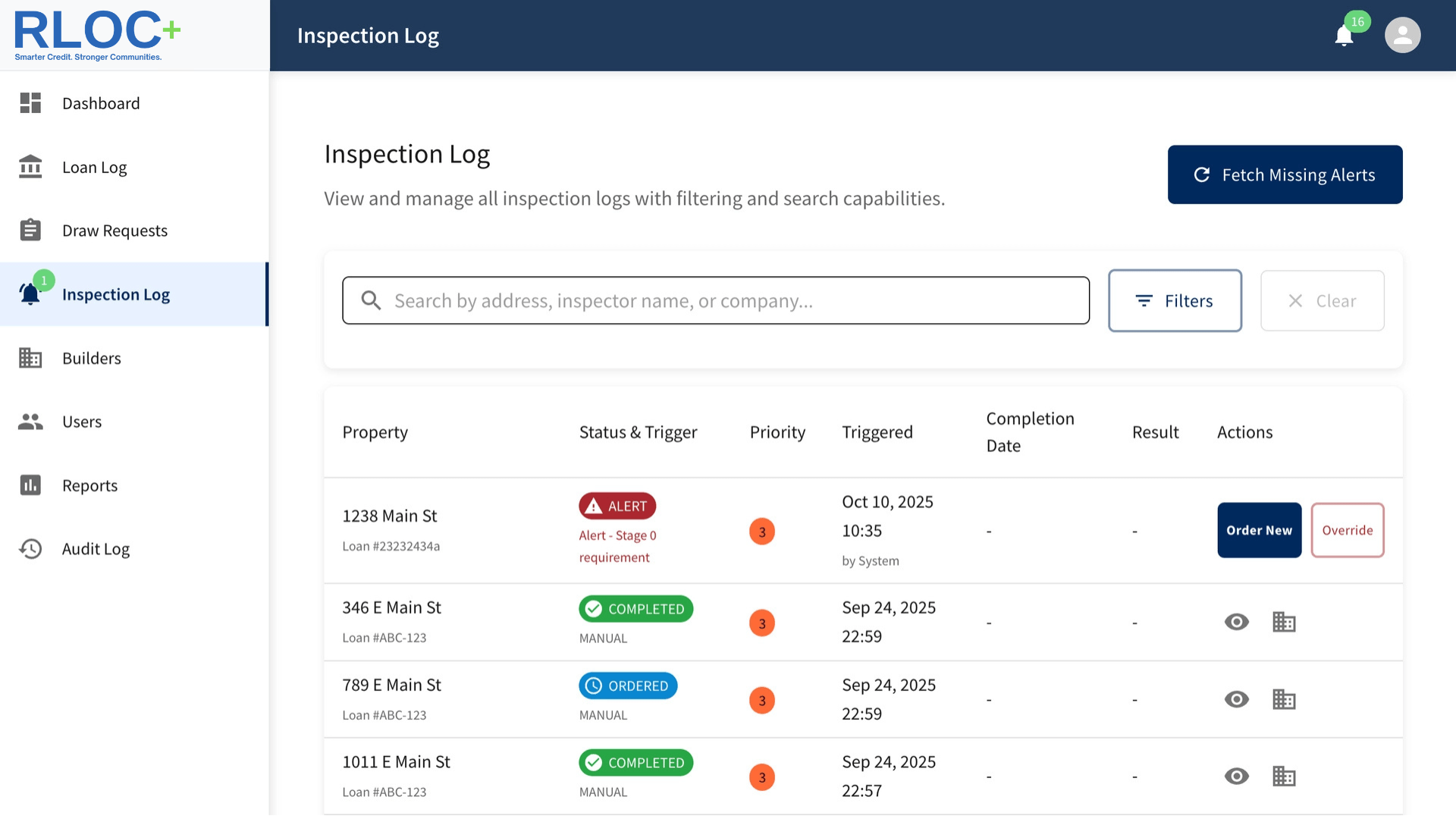View the 789 E Main St inspection via its eye icon

coord(1236,699)
